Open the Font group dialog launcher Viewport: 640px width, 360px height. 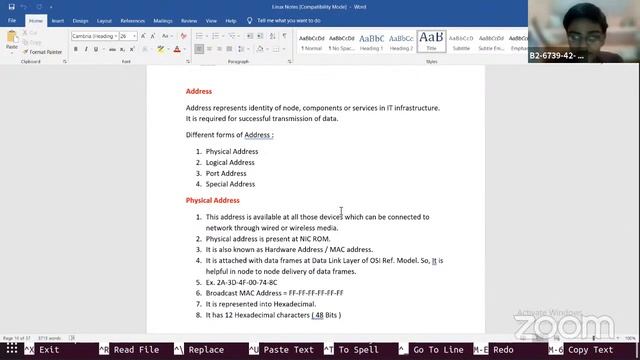[188, 62]
